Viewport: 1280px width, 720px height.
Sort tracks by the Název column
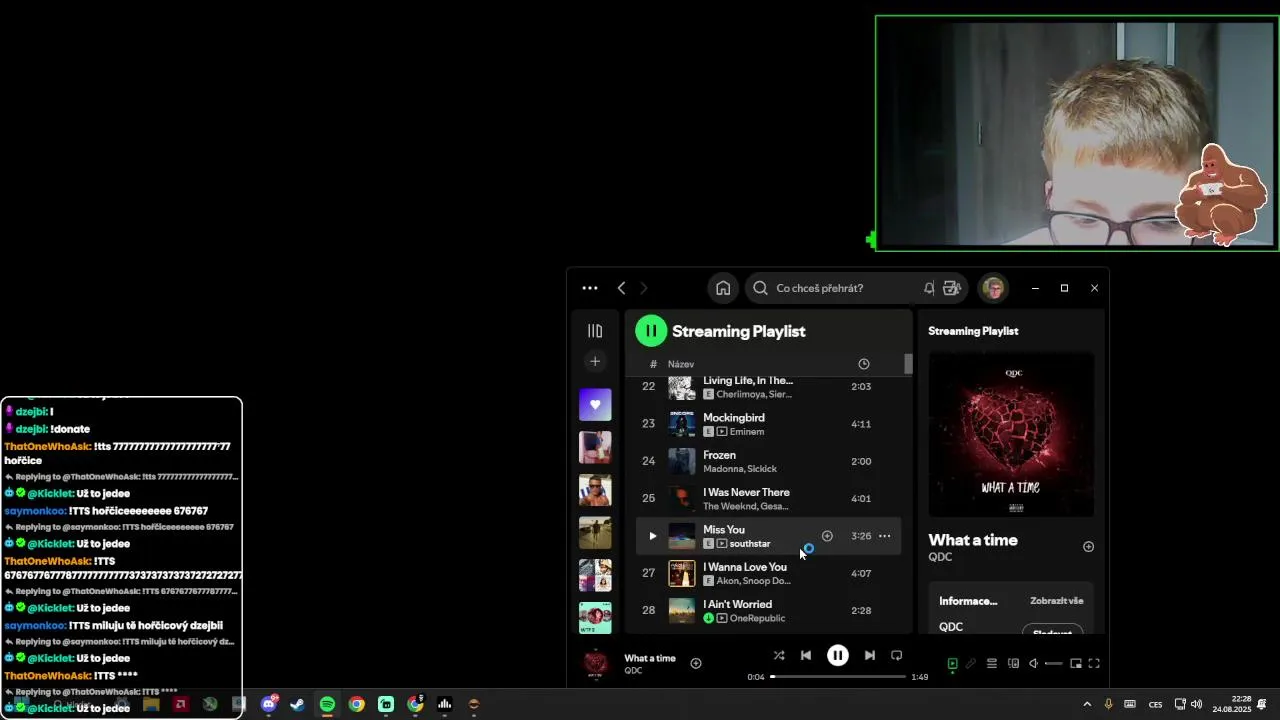click(x=681, y=364)
